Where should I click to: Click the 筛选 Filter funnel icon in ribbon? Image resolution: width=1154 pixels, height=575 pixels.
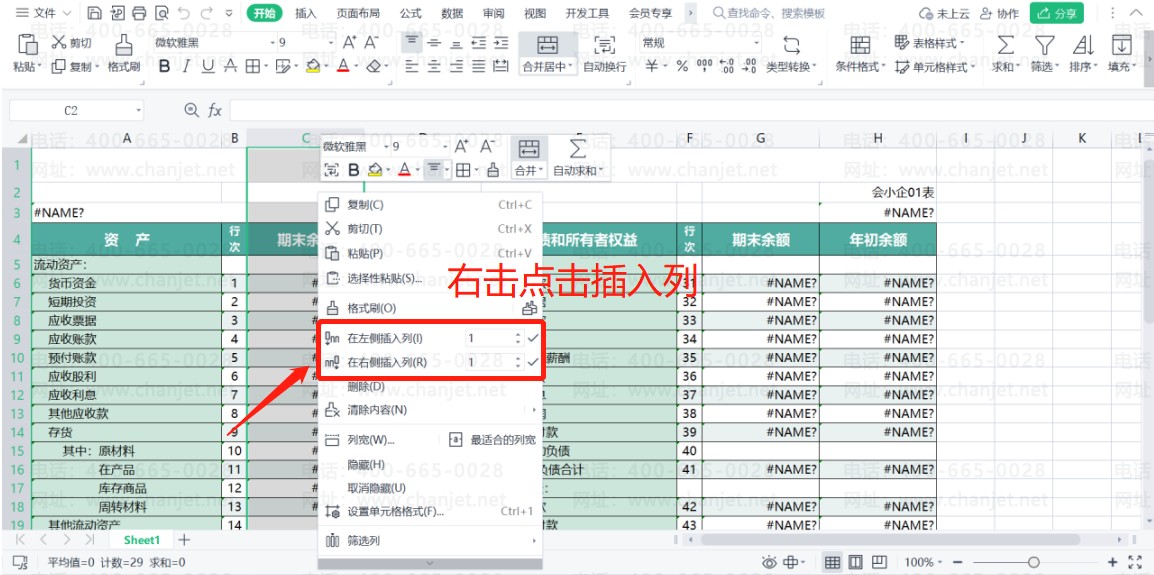(x=1044, y=46)
